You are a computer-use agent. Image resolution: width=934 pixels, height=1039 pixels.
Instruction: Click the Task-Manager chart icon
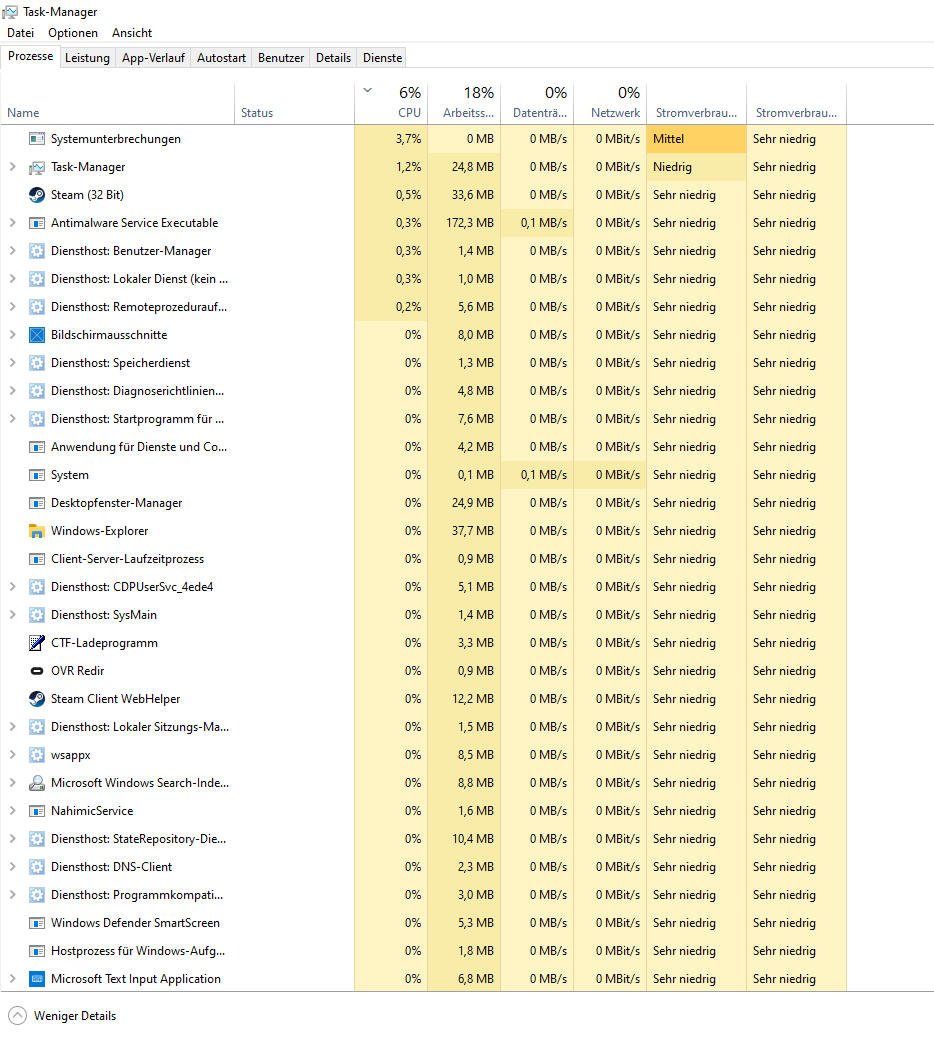pyautogui.click(x=37, y=166)
